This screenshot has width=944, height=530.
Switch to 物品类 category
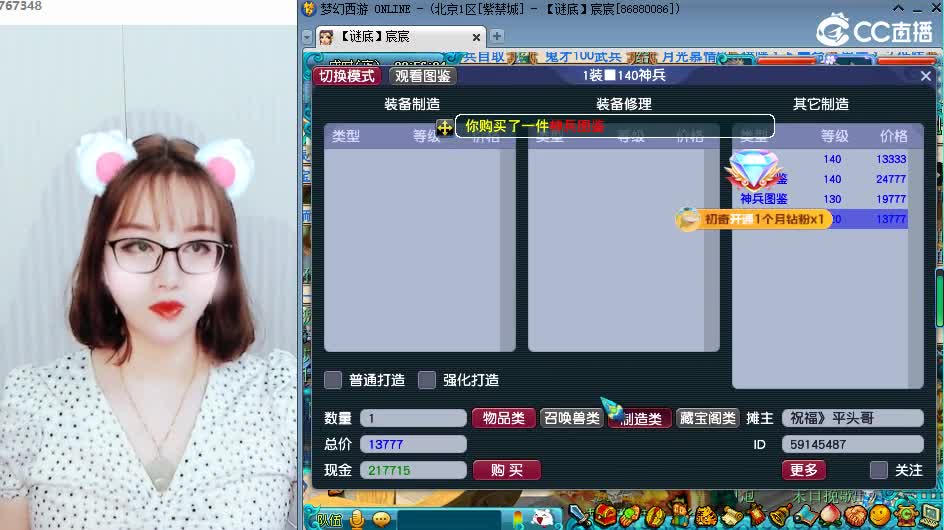tap(504, 418)
